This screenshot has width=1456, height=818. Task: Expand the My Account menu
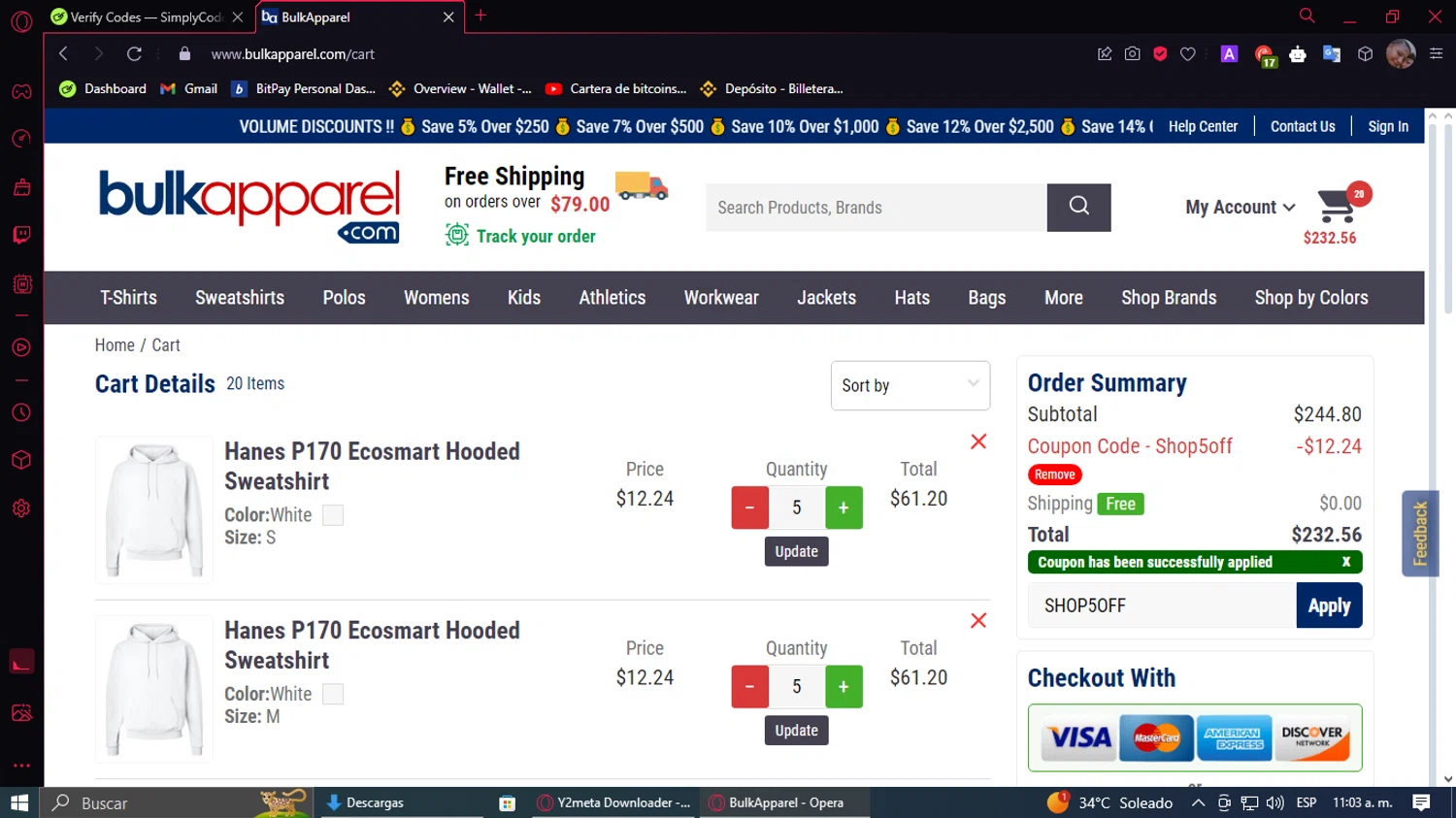[x=1240, y=208]
